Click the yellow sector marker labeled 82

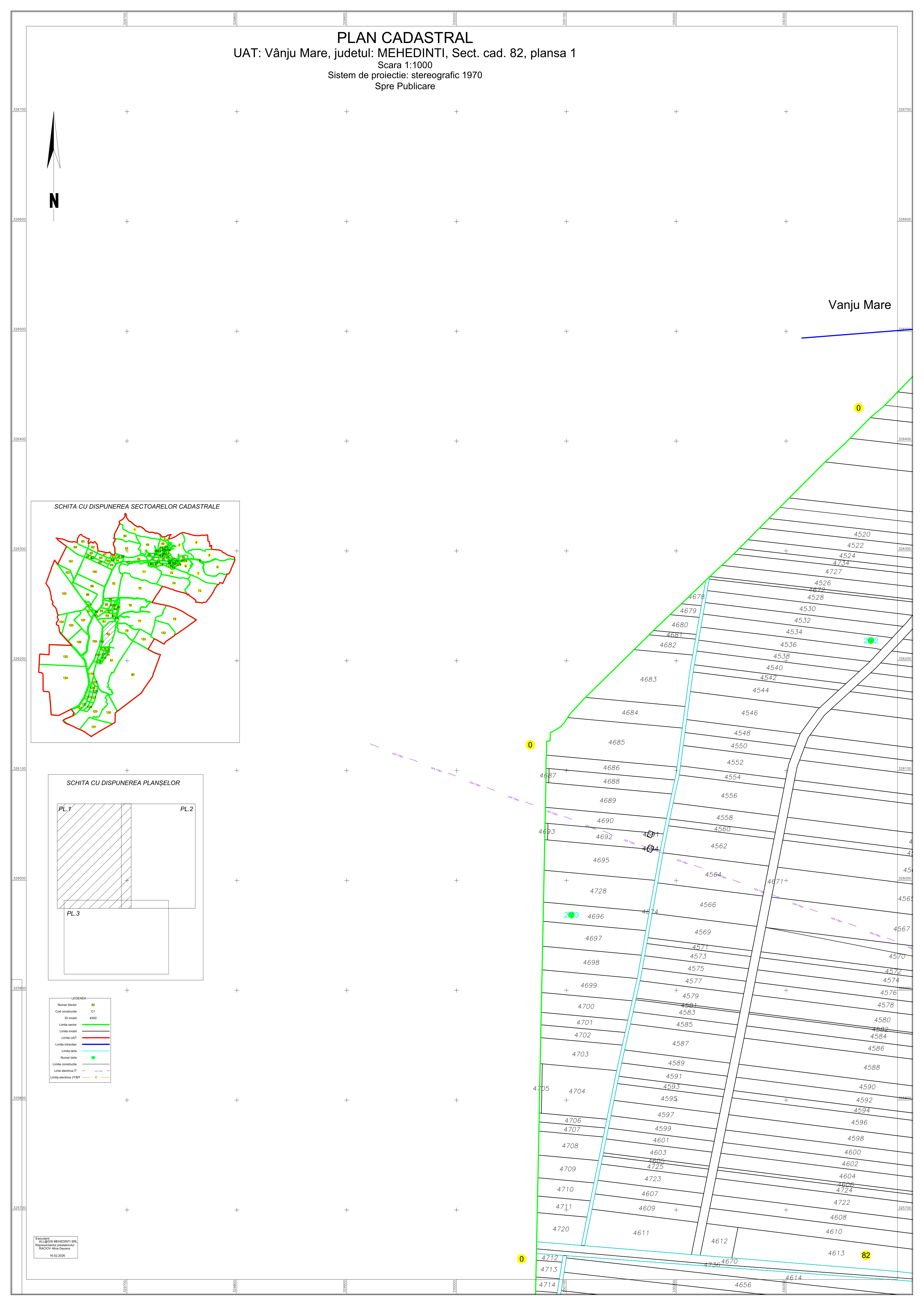coord(865,1255)
